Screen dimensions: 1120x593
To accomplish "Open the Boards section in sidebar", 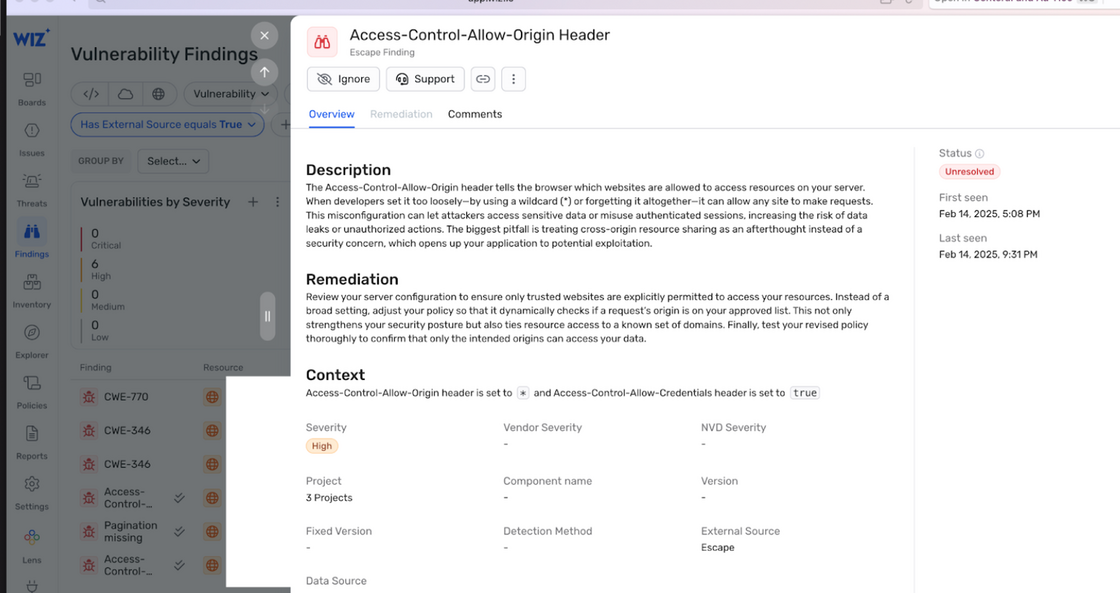I will pos(31,89).
